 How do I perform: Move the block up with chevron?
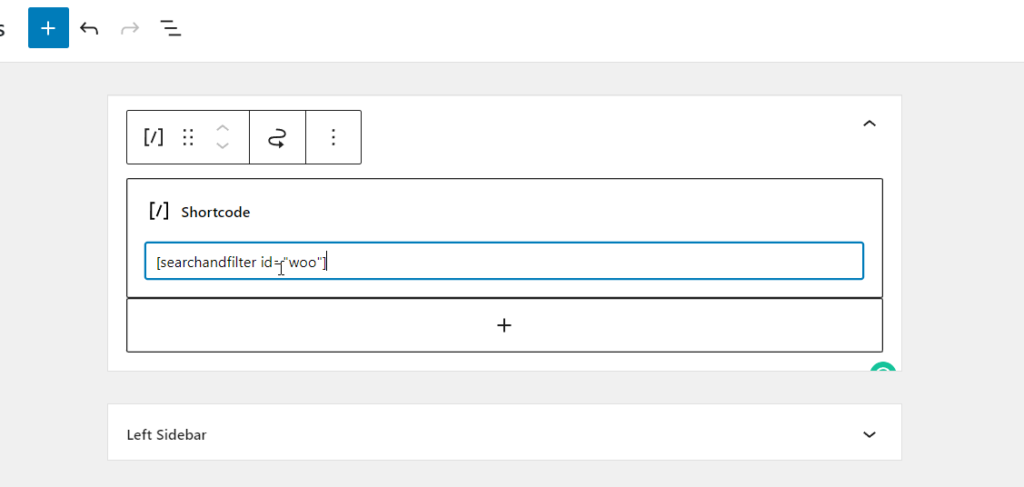coord(223,128)
